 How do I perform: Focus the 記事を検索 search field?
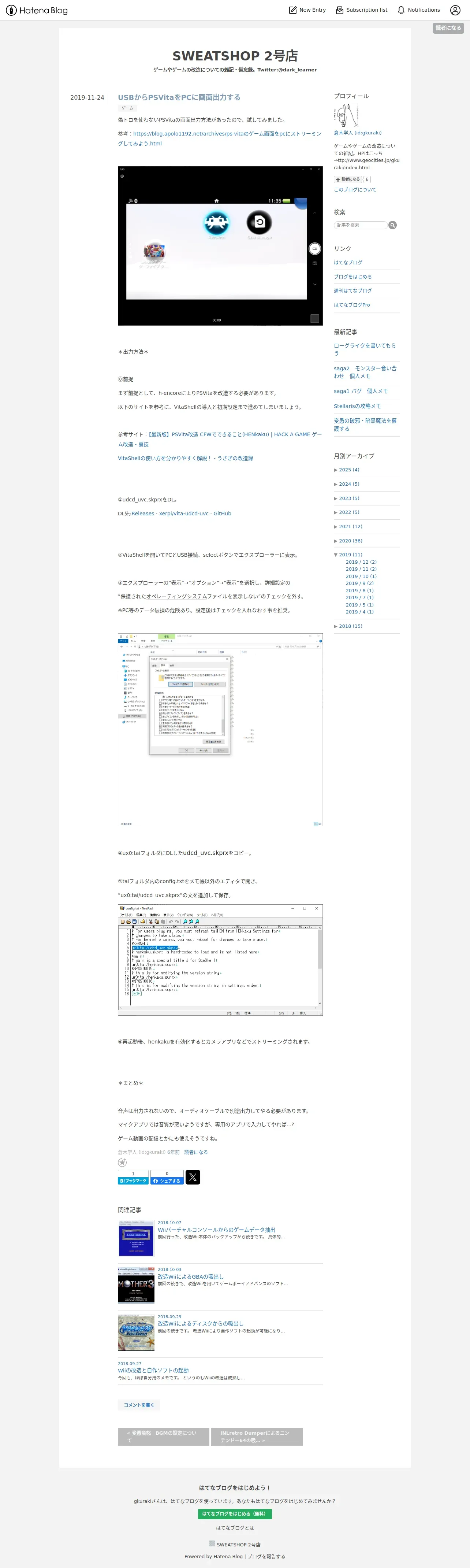(361, 225)
